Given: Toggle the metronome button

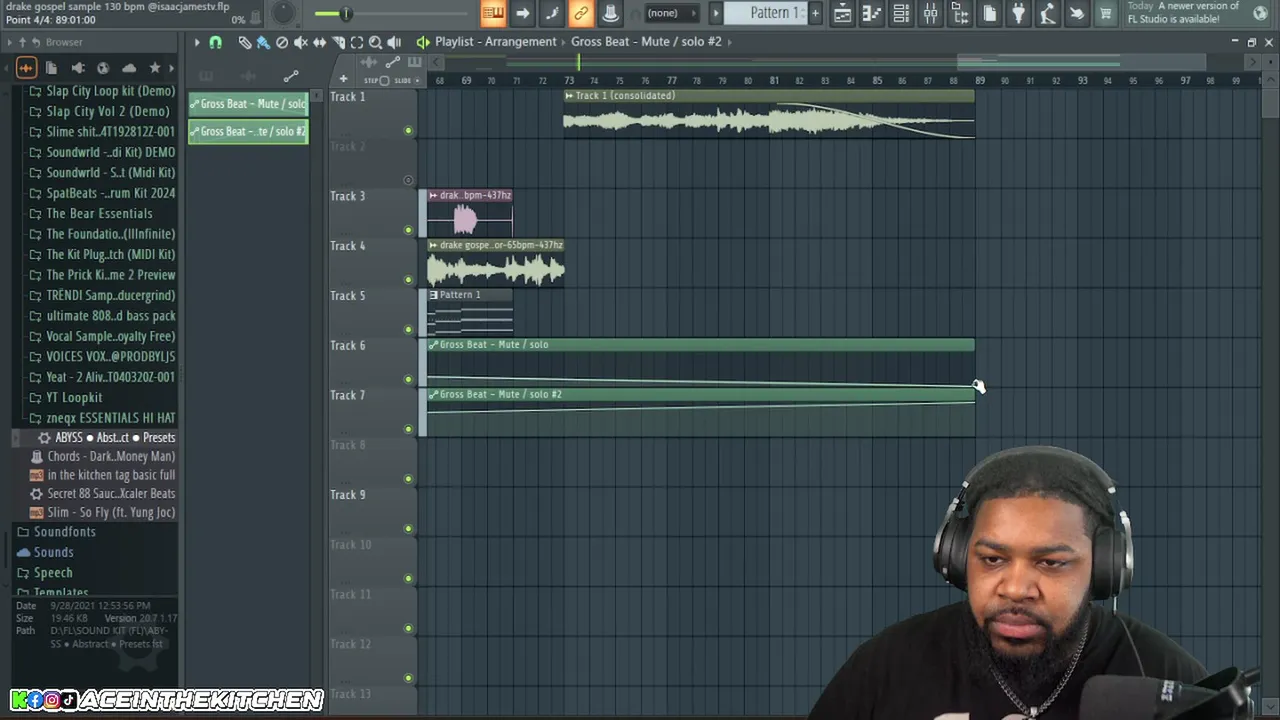Looking at the screenshot, I should pyautogui.click(x=610, y=13).
